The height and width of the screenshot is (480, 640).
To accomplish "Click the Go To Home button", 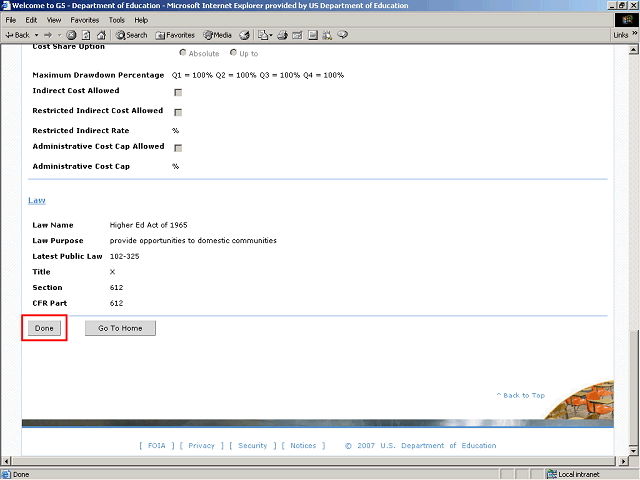I will [x=120, y=328].
